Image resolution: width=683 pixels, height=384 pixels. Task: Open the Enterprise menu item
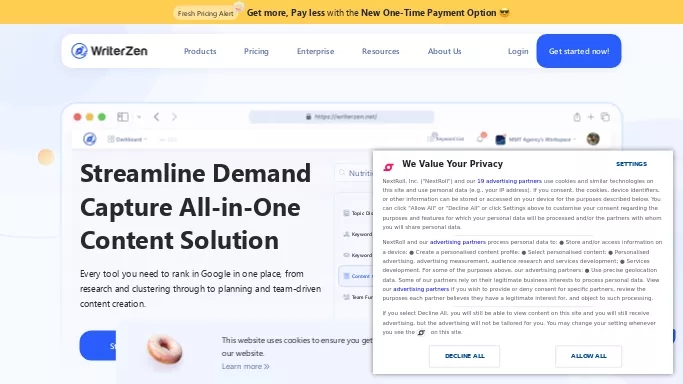click(x=315, y=51)
